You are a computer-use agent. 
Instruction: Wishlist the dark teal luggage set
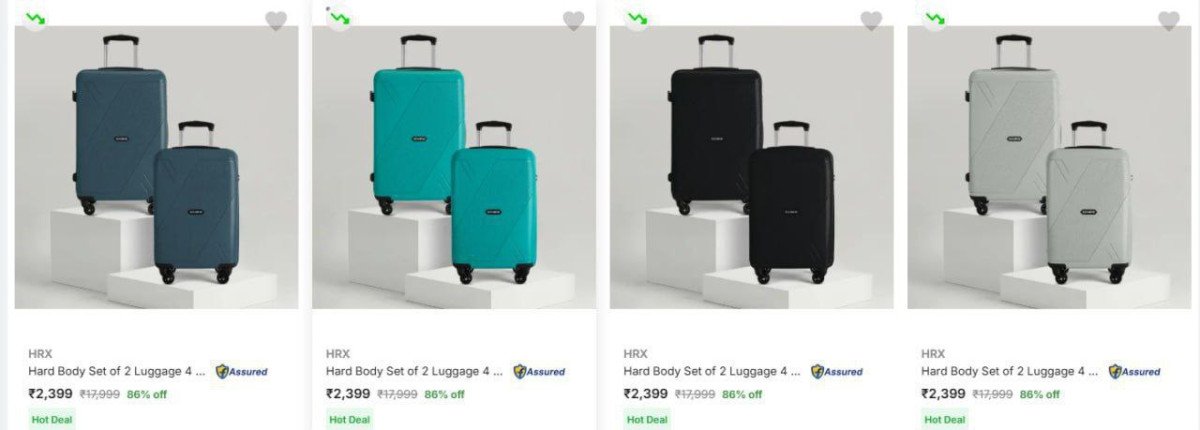click(x=276, y=21)
